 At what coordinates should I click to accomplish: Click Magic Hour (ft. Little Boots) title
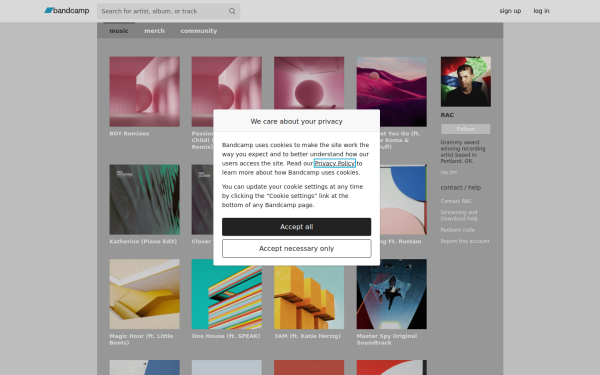click(x=141, y=339)
